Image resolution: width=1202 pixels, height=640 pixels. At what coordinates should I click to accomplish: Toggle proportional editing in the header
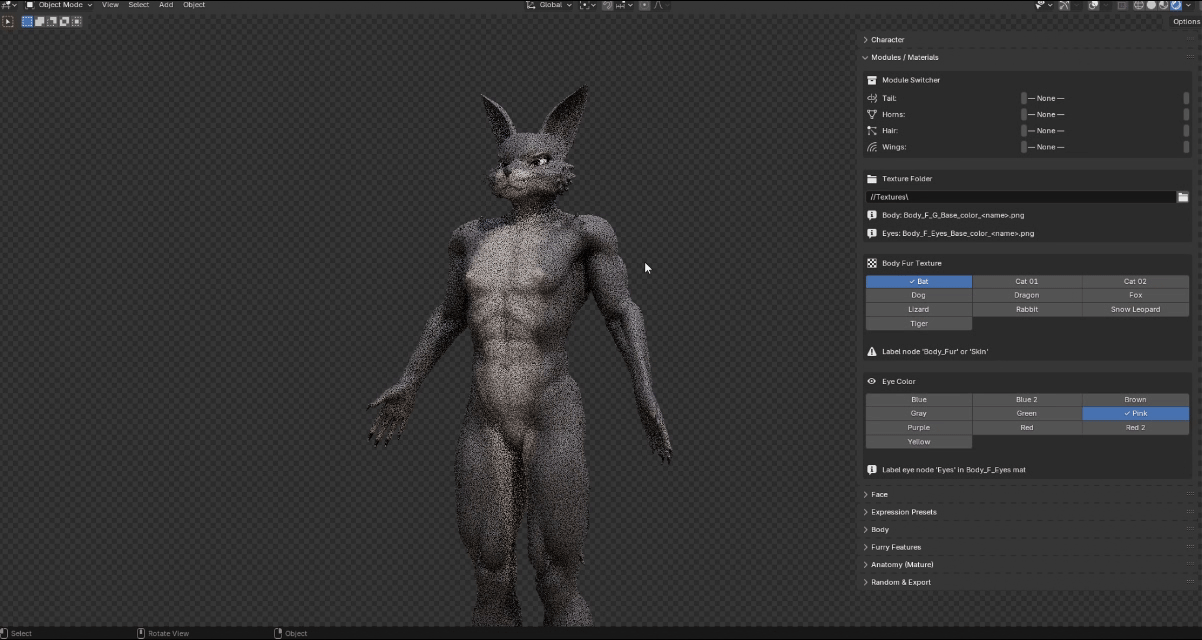pos(645,5)
